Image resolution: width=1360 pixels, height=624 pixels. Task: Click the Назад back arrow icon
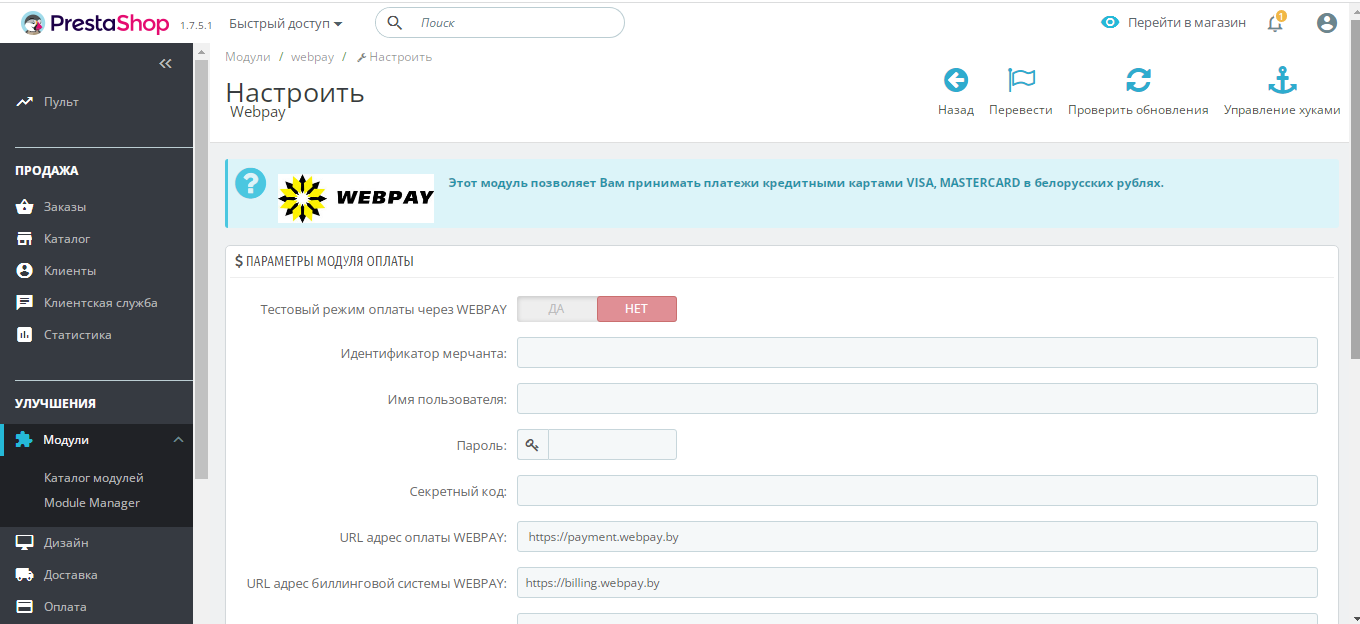[x=956, y=81]
